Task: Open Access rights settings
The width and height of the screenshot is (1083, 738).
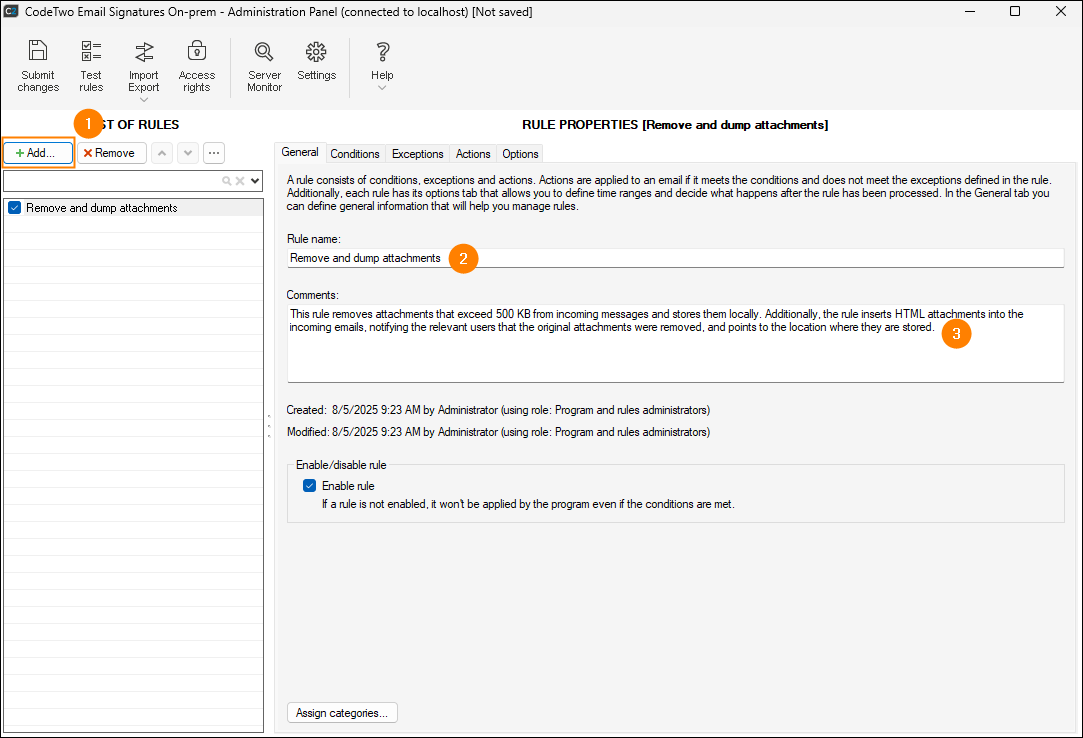Action: click(197, 52)
